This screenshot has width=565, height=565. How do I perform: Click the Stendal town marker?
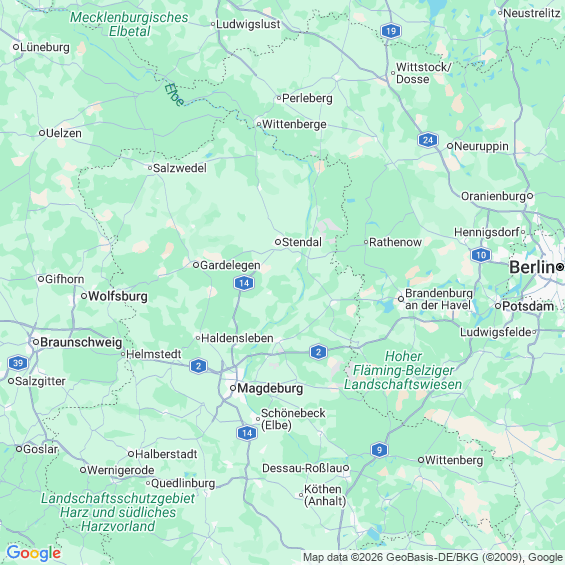pos(278,242)
